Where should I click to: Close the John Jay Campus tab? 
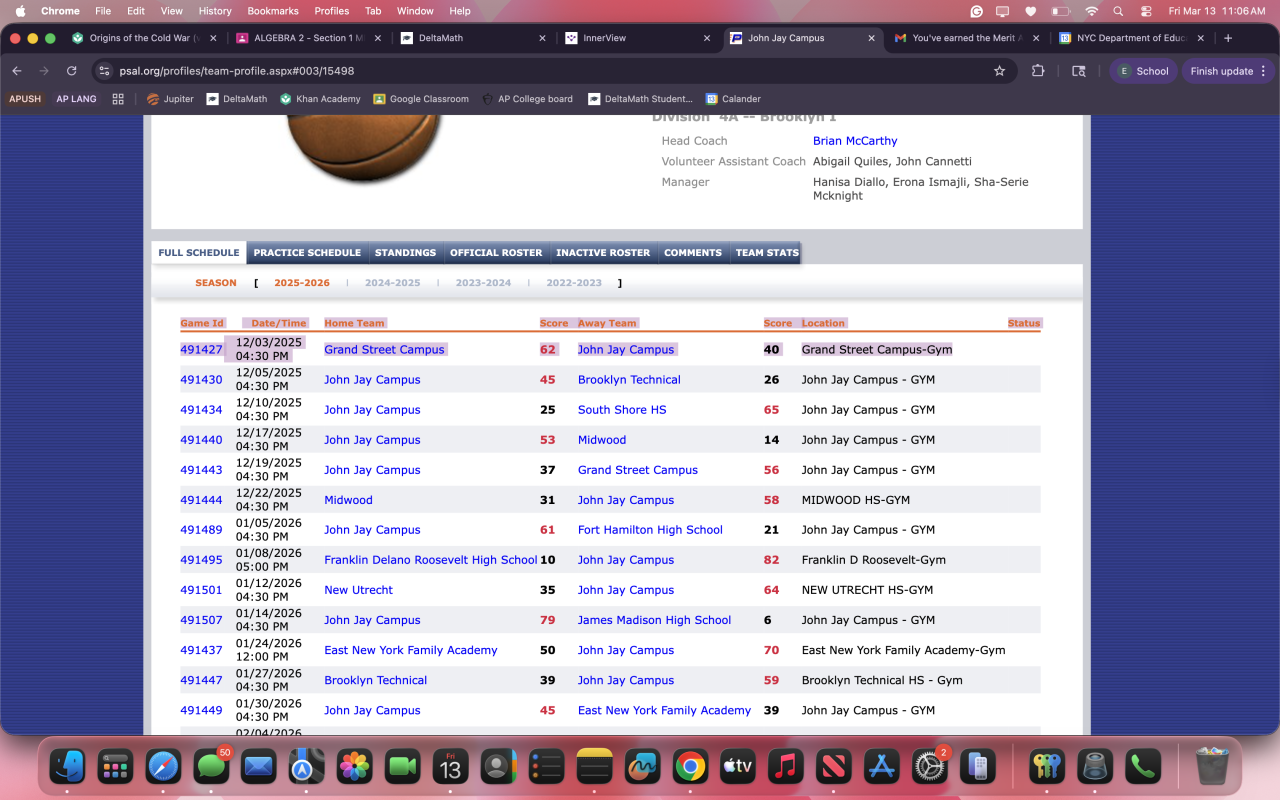click(x=871, y=38)
